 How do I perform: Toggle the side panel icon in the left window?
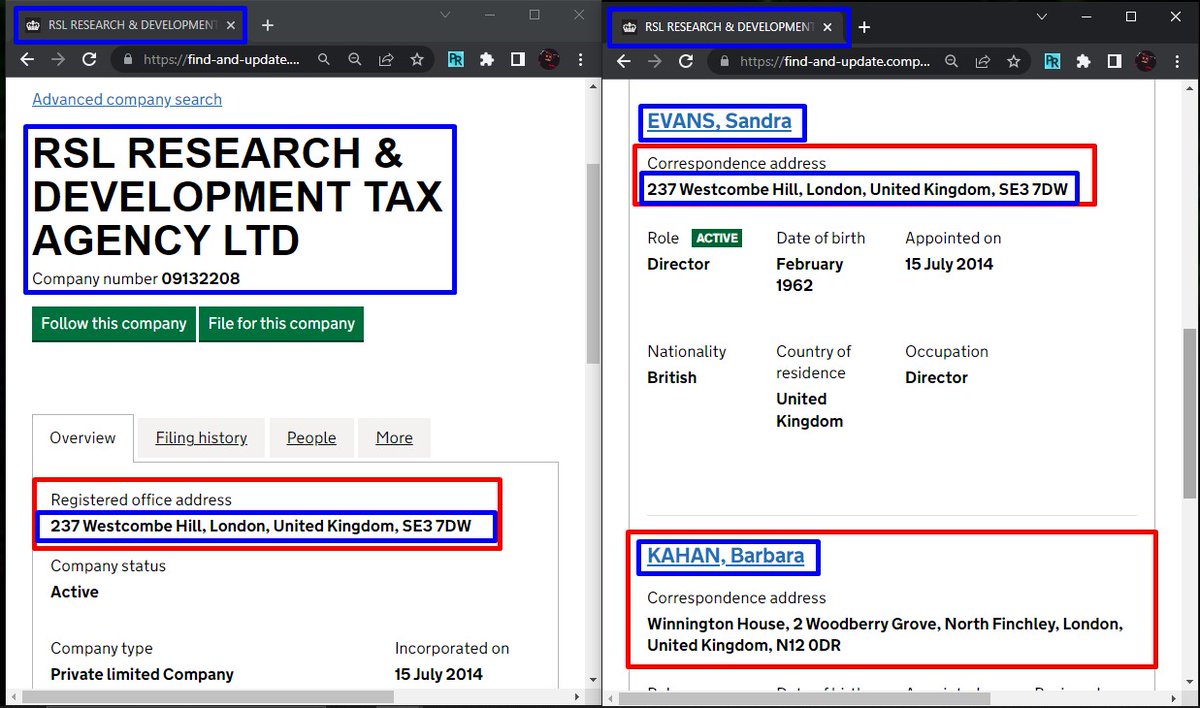tap(517, 60)
